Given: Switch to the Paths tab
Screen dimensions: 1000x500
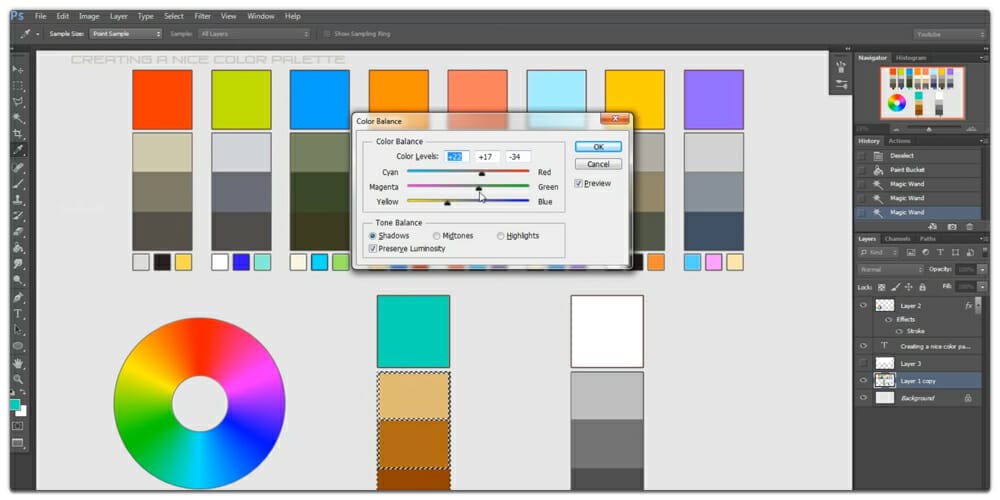Looking at the screenshot, I should 928,239.
